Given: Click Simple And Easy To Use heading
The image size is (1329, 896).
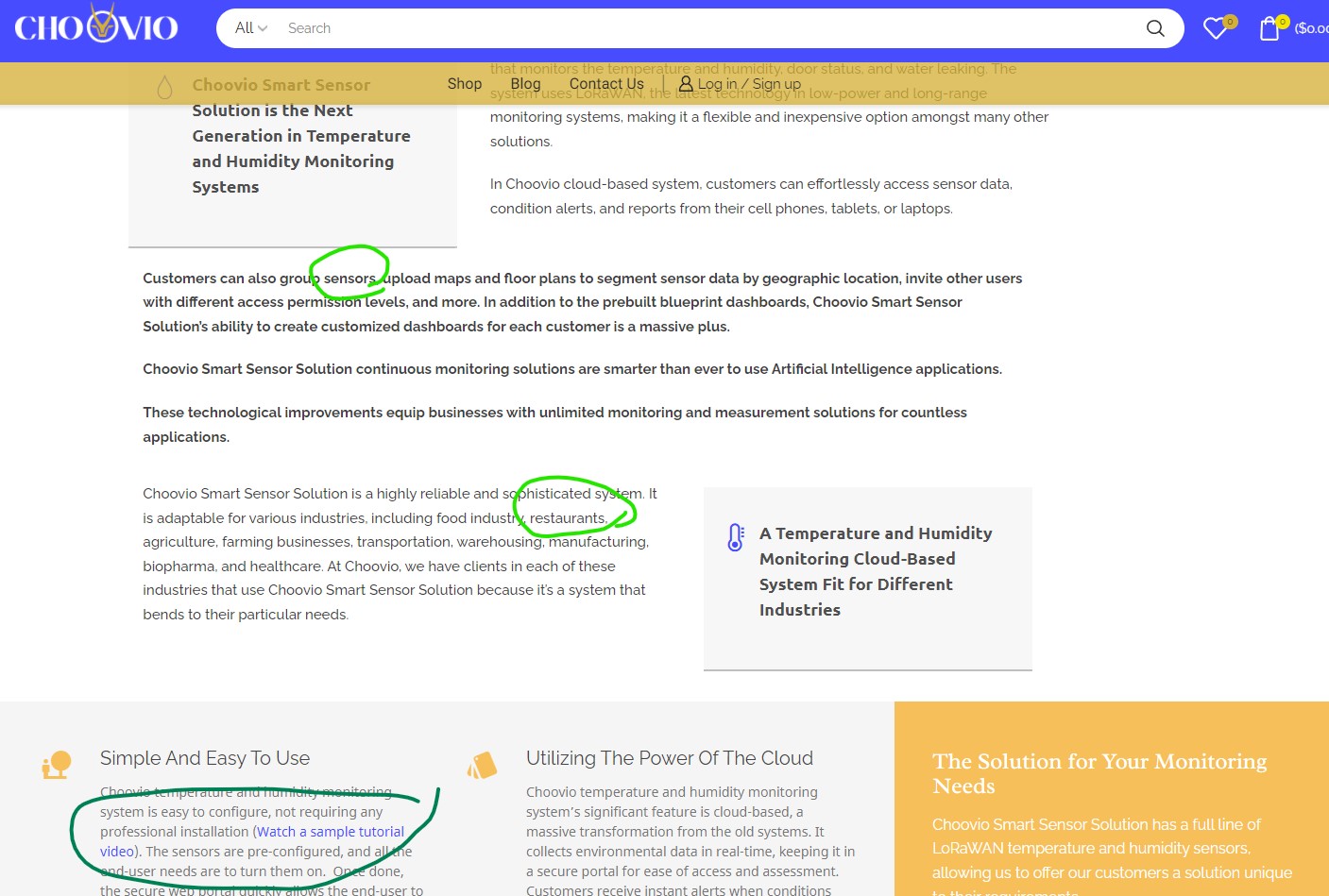Looking at the screenshot, I should (205, 758).
